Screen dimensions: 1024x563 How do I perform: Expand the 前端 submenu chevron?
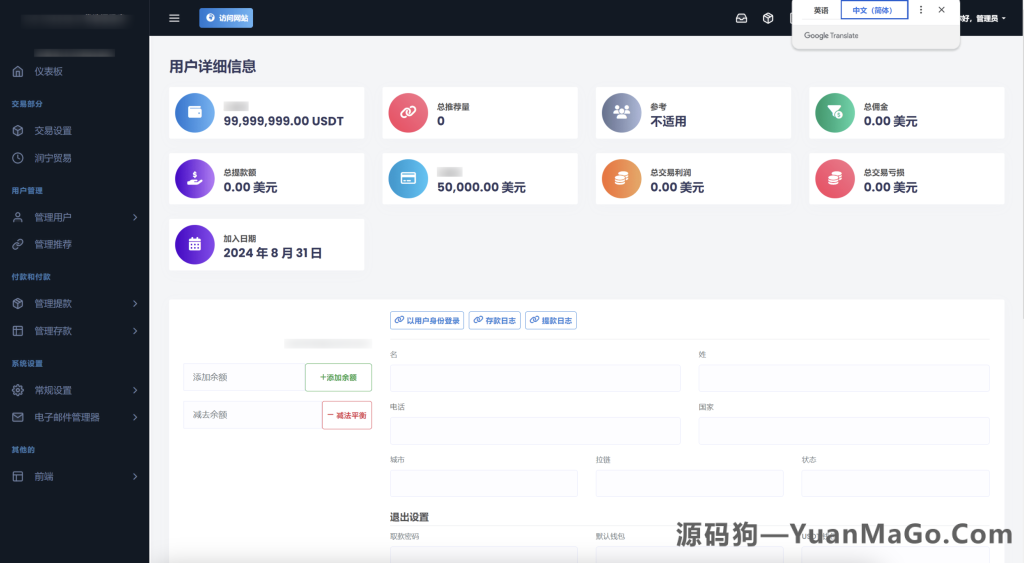[x=135, y=476]
